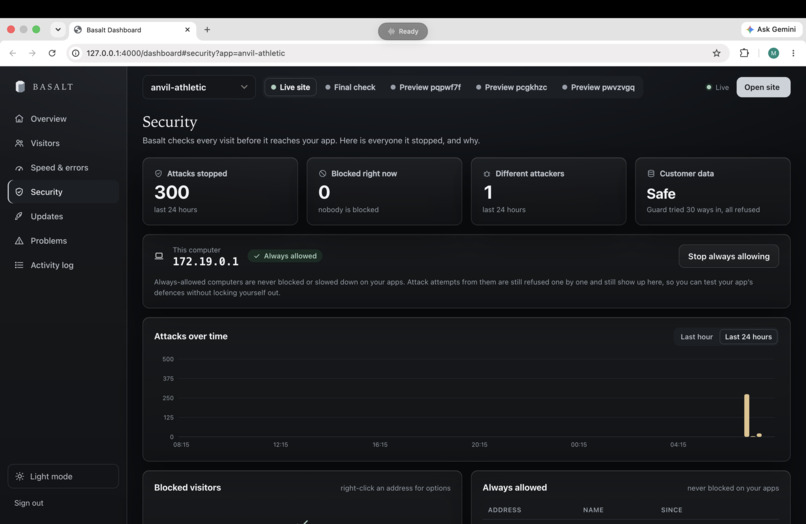Click the ADDRESS column header

coord(504,510)
